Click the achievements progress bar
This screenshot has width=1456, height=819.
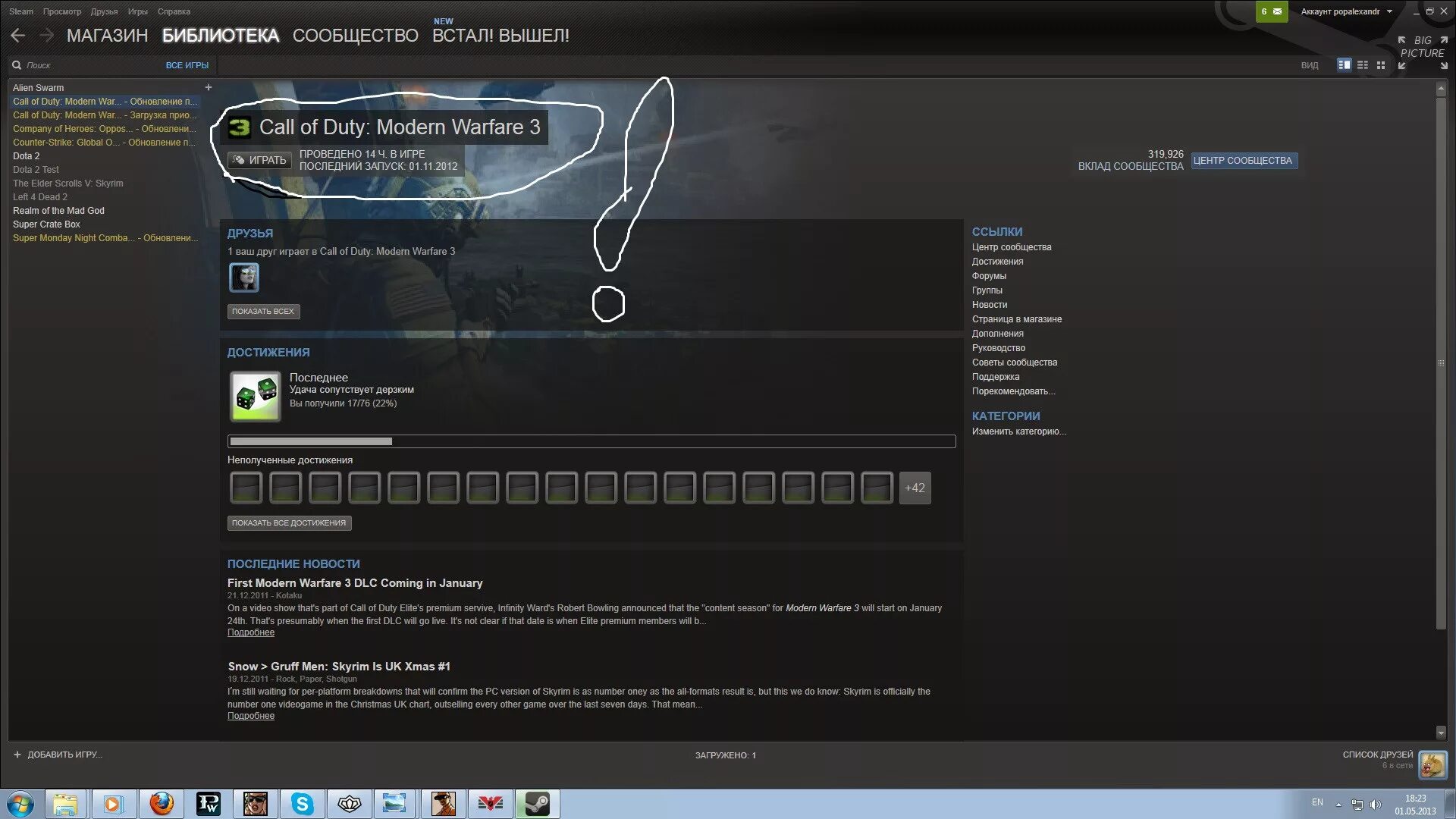tap(591, 441)
